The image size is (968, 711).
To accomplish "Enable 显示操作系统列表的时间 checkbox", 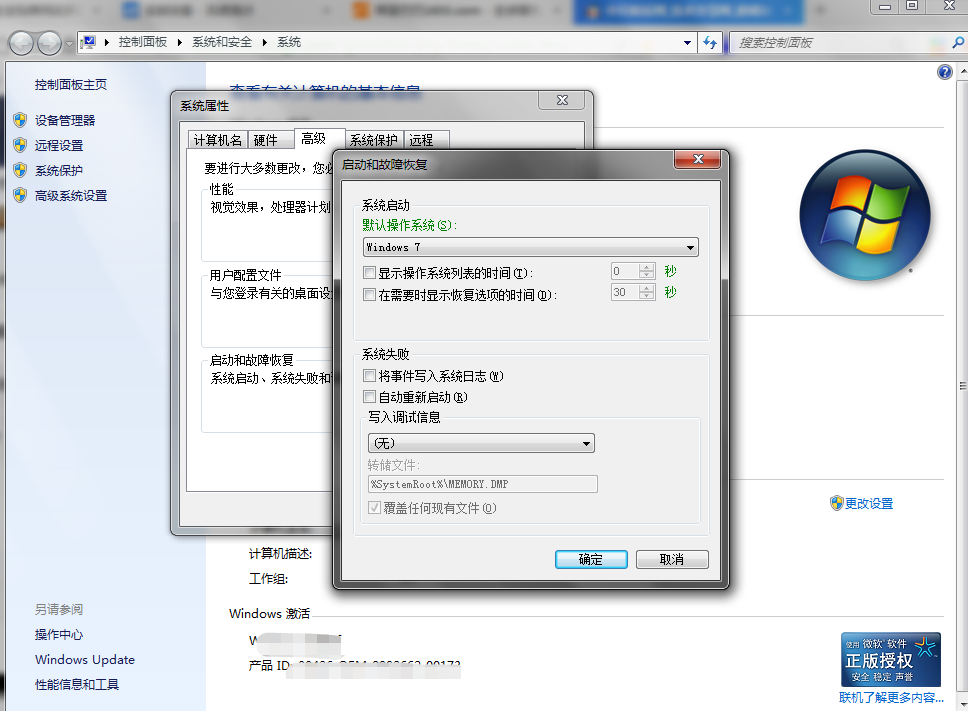I will tap(369, 273).
